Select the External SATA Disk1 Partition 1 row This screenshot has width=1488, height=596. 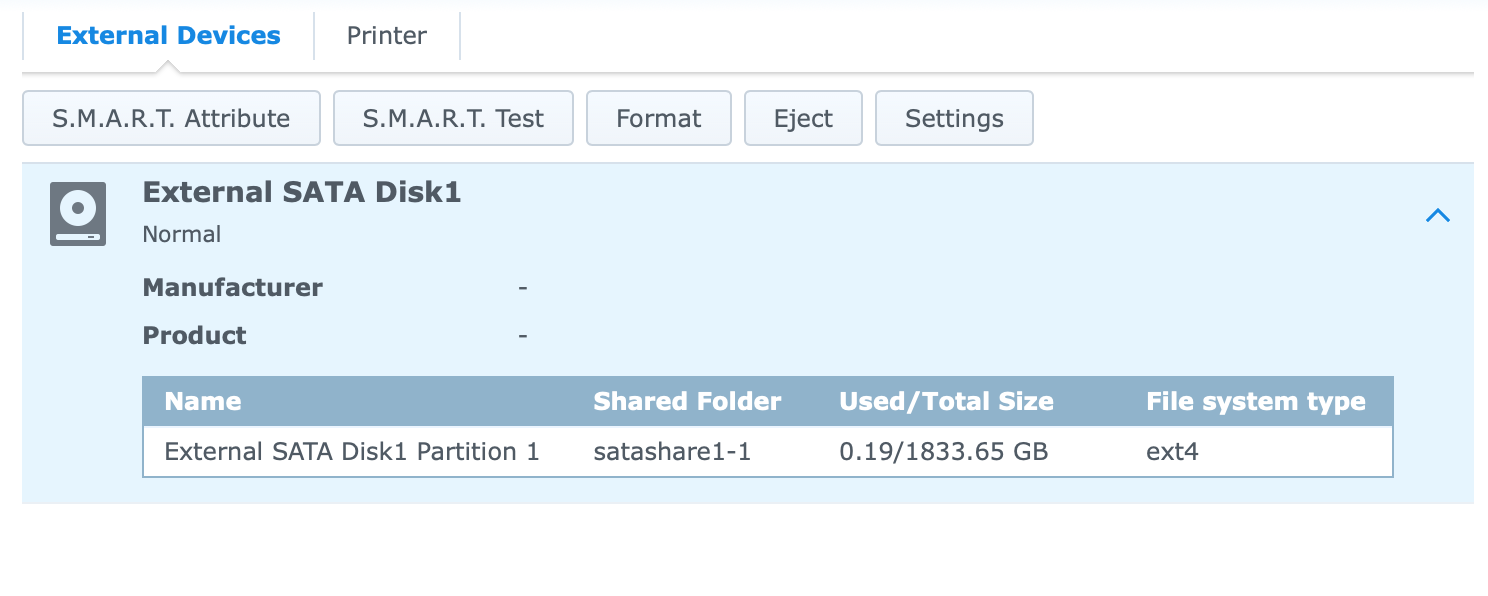[x=768, y=452]
